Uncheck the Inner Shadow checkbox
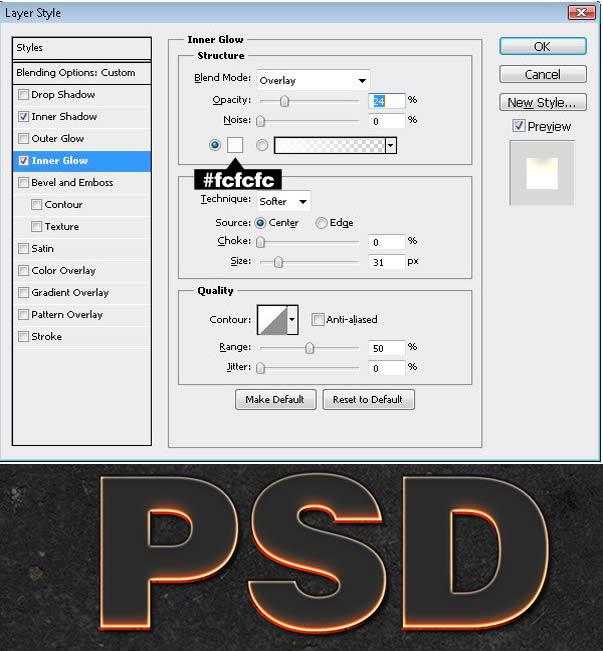This screenshot has height=651, width=603. coord(23,117)
